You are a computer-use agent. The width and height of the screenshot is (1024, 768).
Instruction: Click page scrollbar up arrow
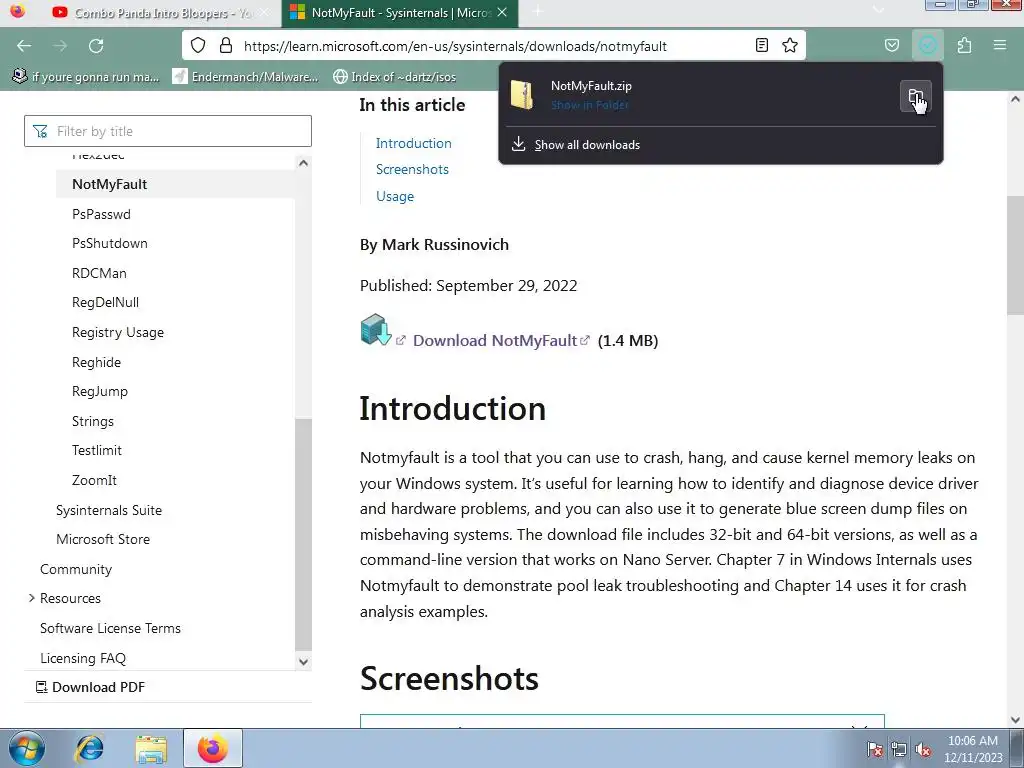1015,99
